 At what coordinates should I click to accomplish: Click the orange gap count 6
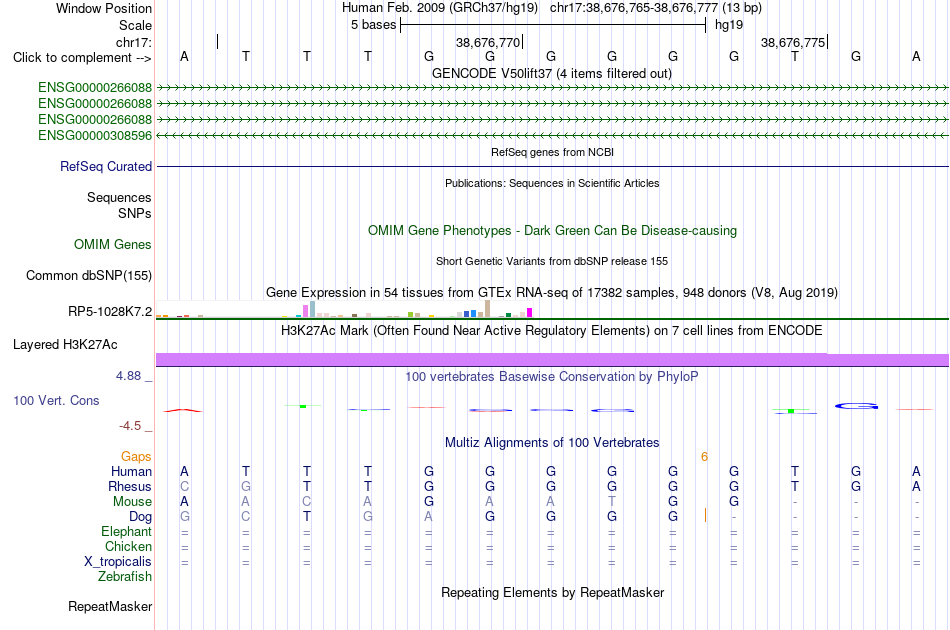tap(704, 457)
